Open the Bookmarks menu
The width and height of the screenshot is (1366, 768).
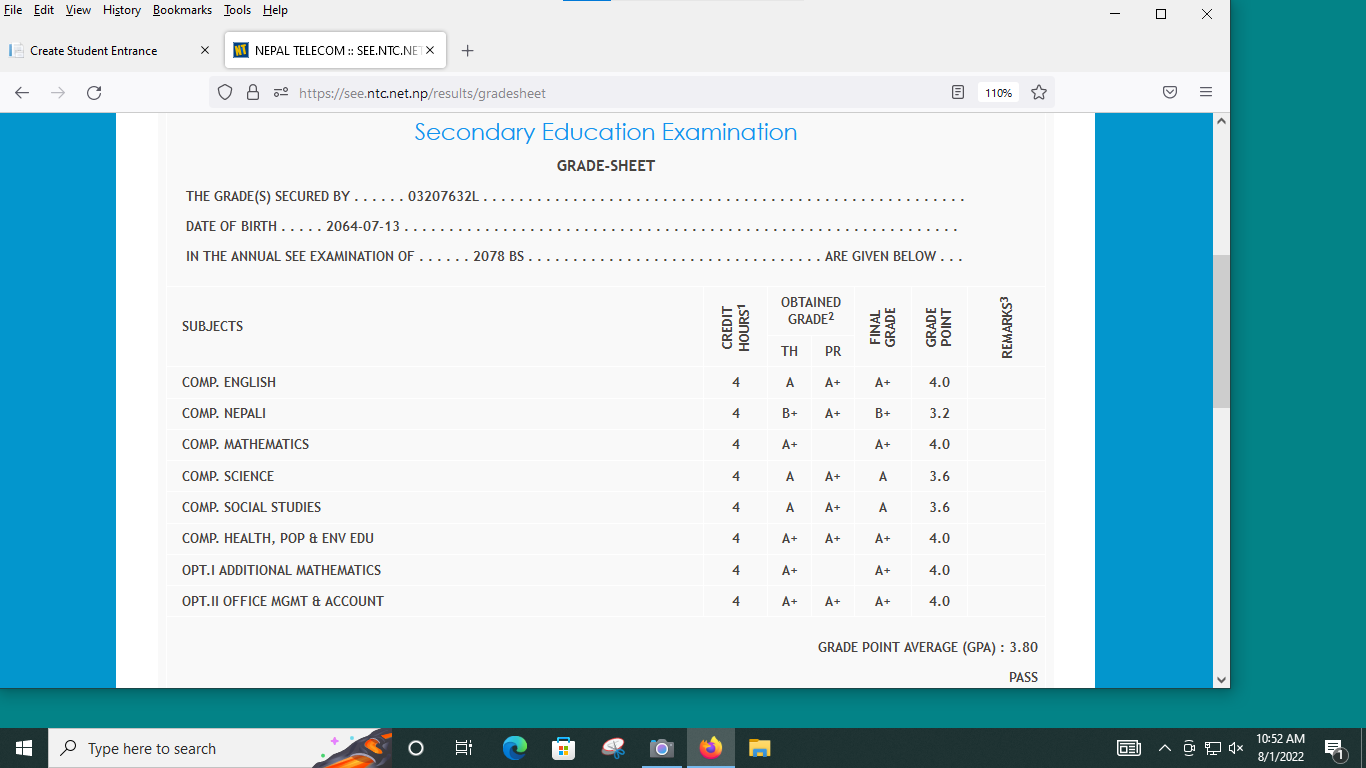coord(182,10)
